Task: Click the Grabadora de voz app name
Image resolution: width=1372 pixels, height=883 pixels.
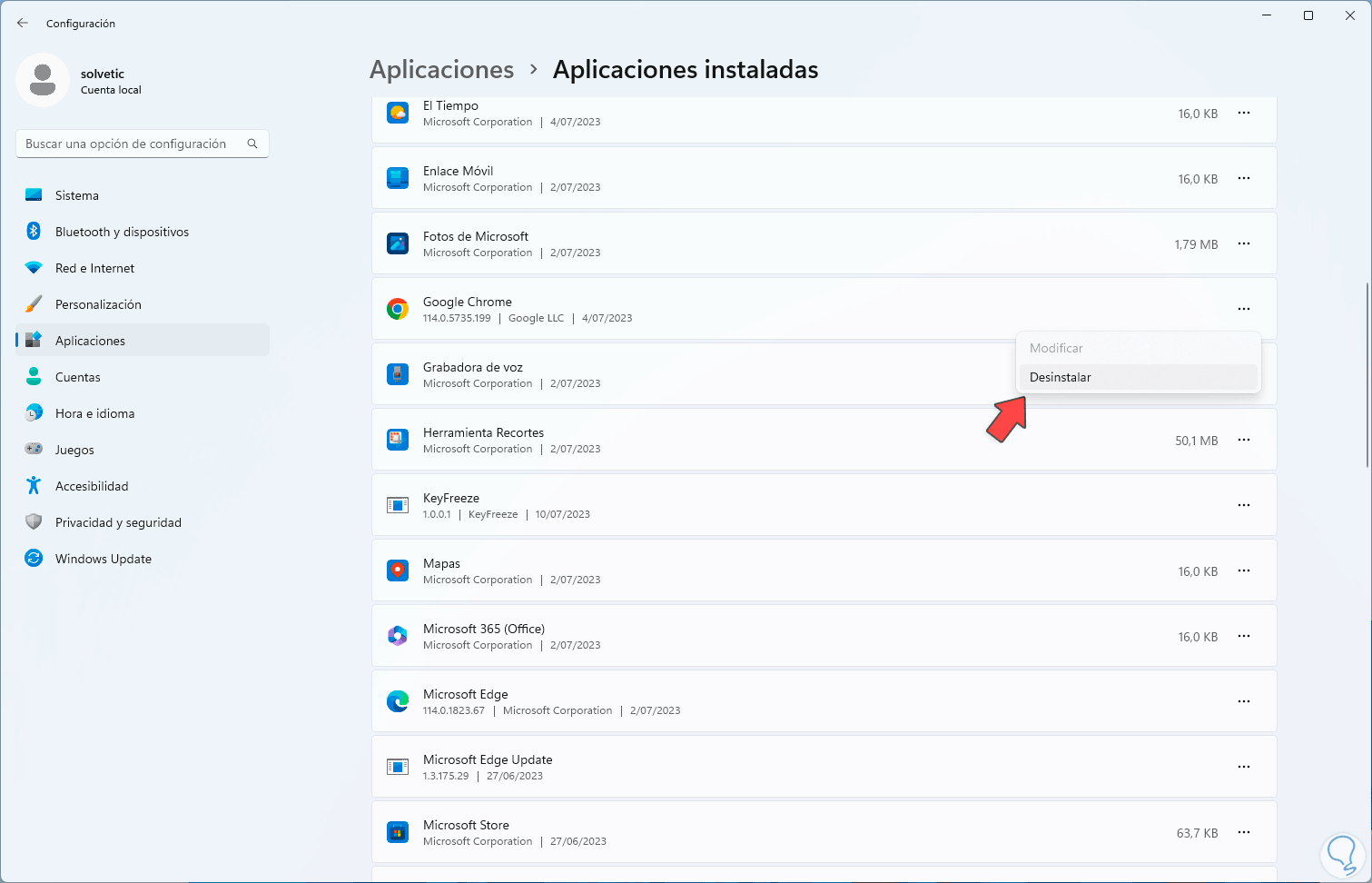Action: (x=473, y=367)
